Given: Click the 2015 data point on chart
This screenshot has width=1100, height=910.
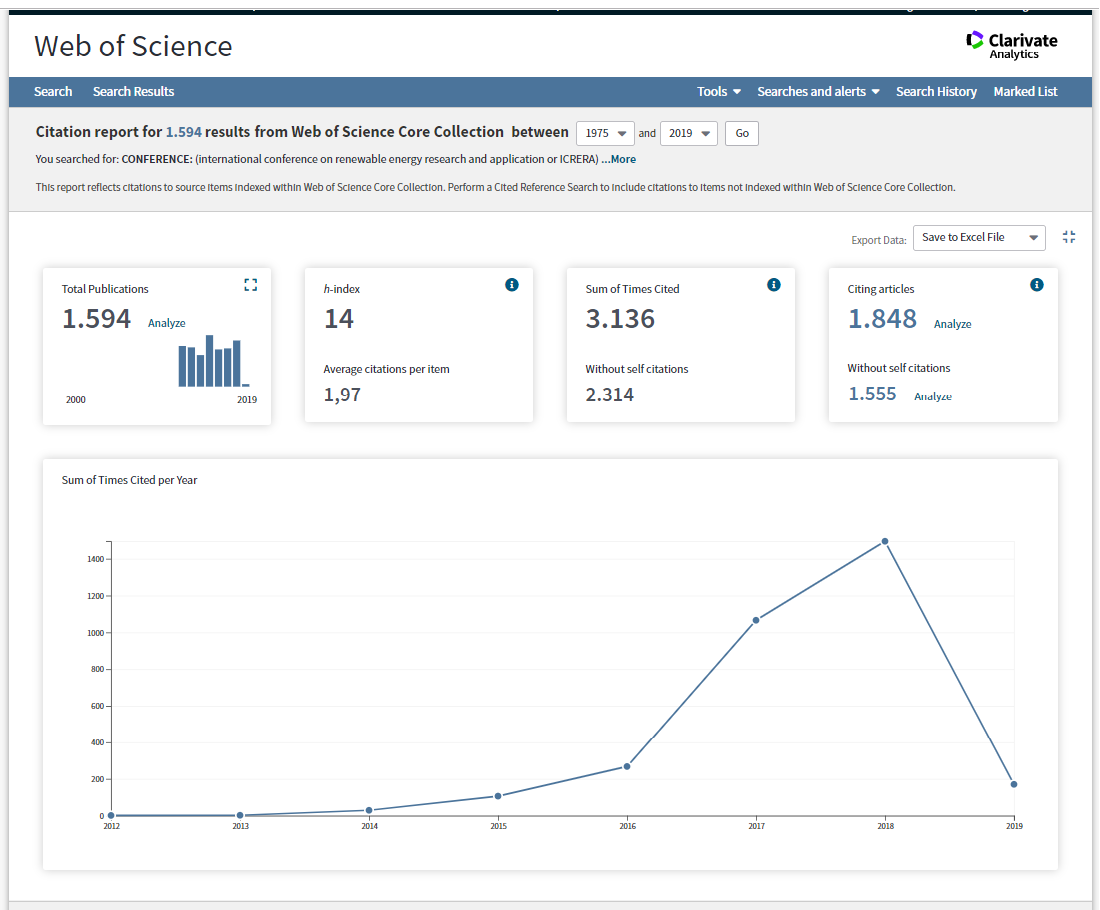Looking at the screenshot, I should coord(498,796).
